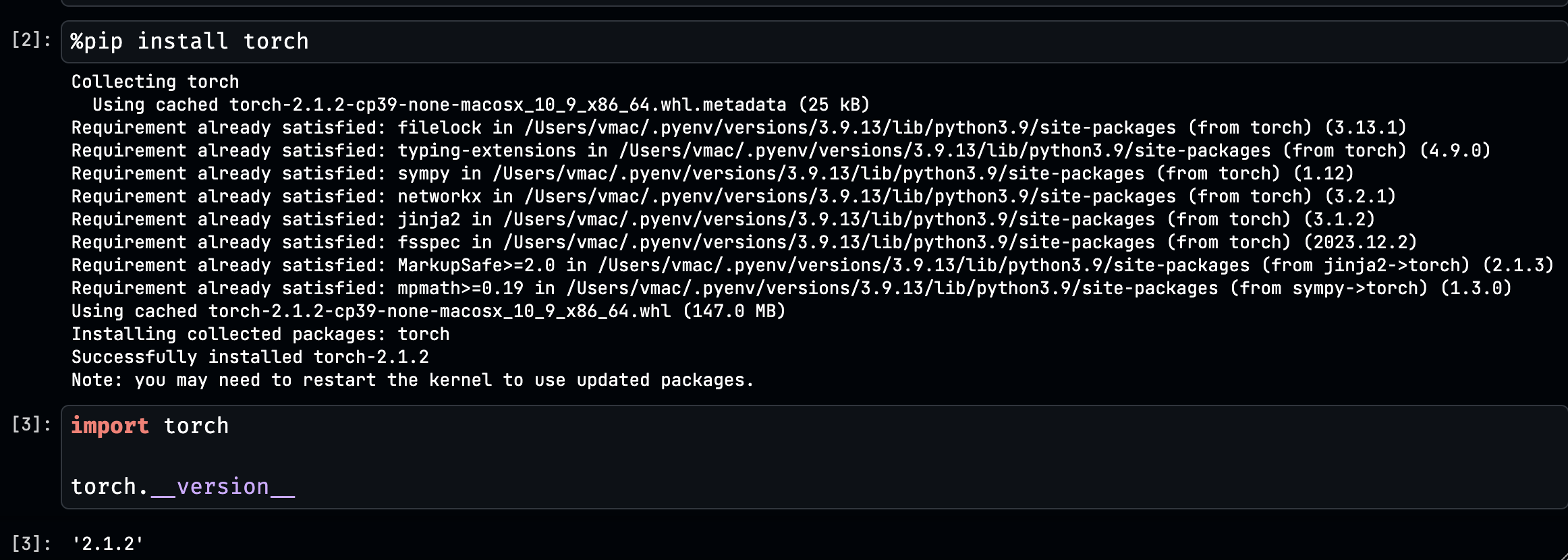Click the '2.1.2' output result

pyautogui.click(x=108, y=544)
